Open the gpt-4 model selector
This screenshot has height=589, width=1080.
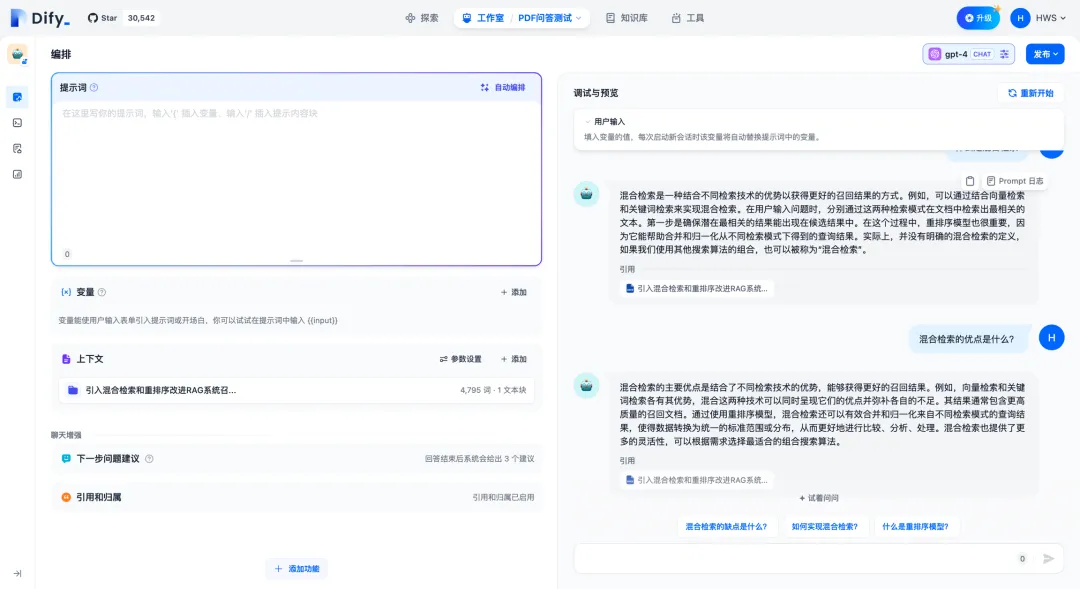point(957,54)
